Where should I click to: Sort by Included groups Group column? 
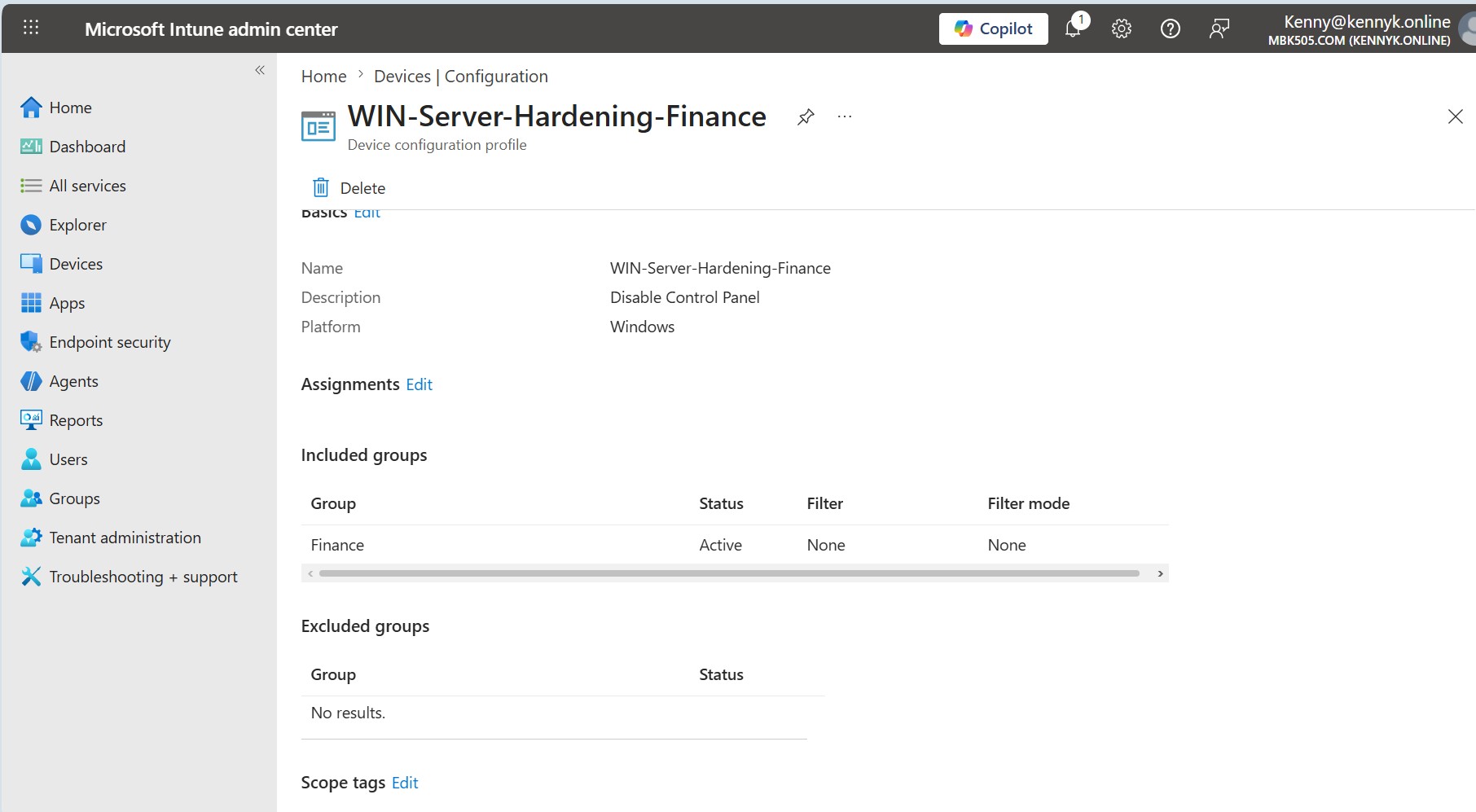[x=333, y=503]
